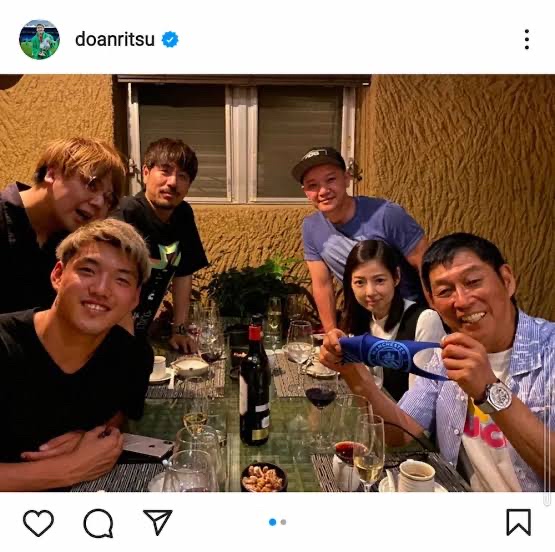Tap the wine bottle in the photo
The height and width of the screenshot is (552, 555).
coord(255,382)
